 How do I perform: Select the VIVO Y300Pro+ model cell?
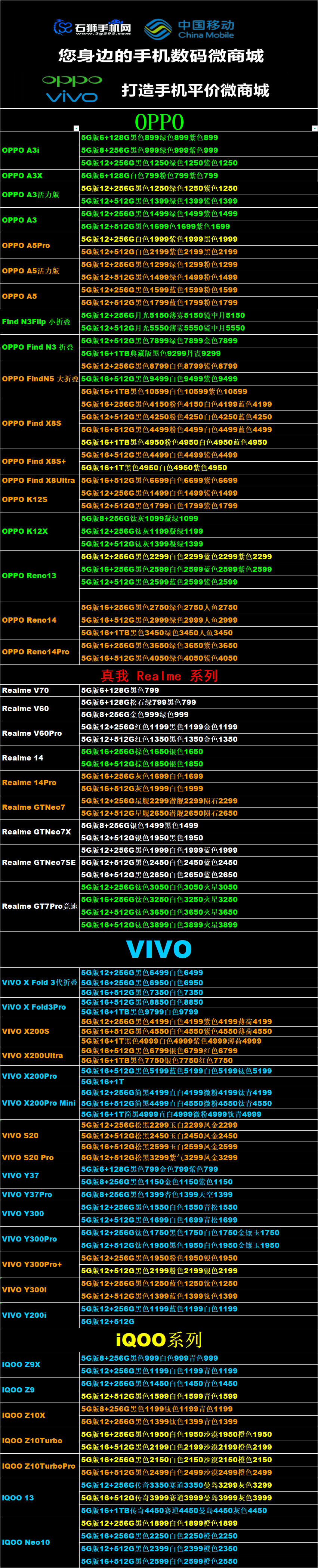pos(40,1264)
